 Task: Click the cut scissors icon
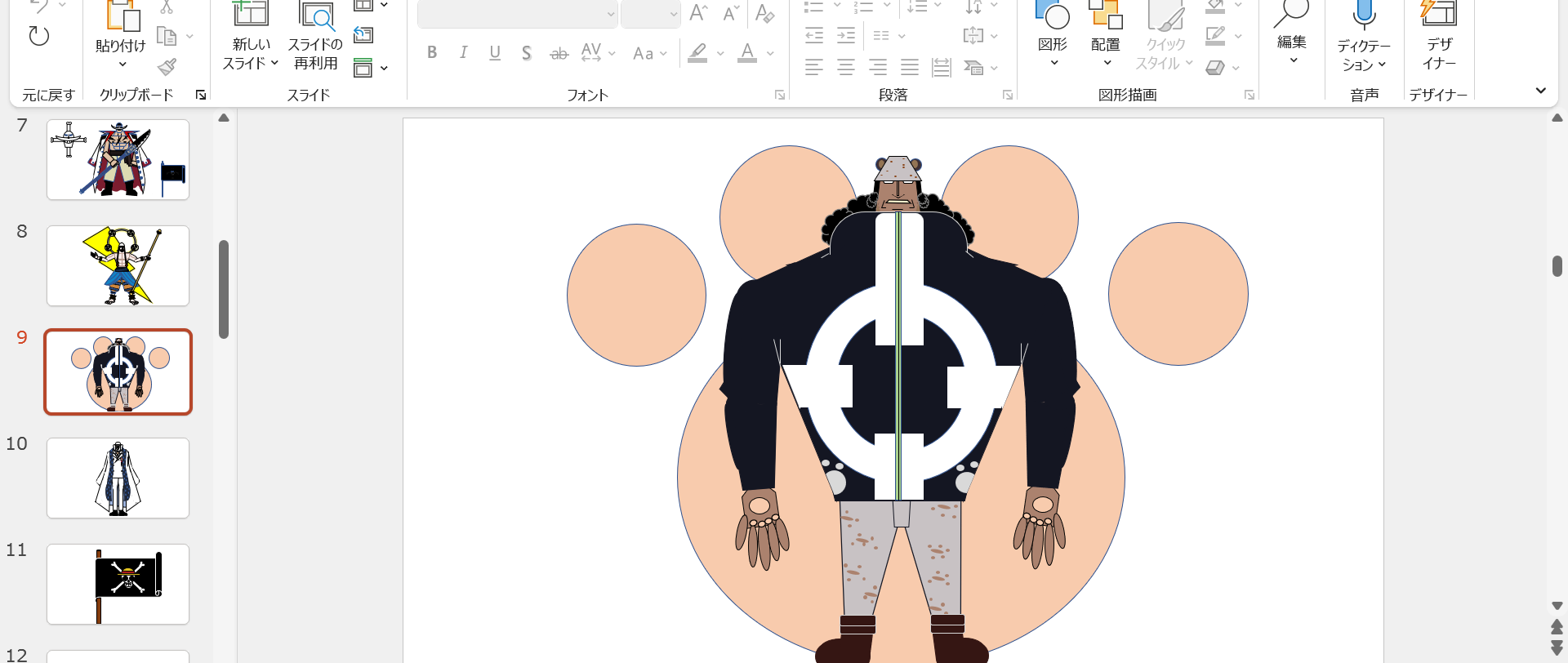tap(167, 7)
